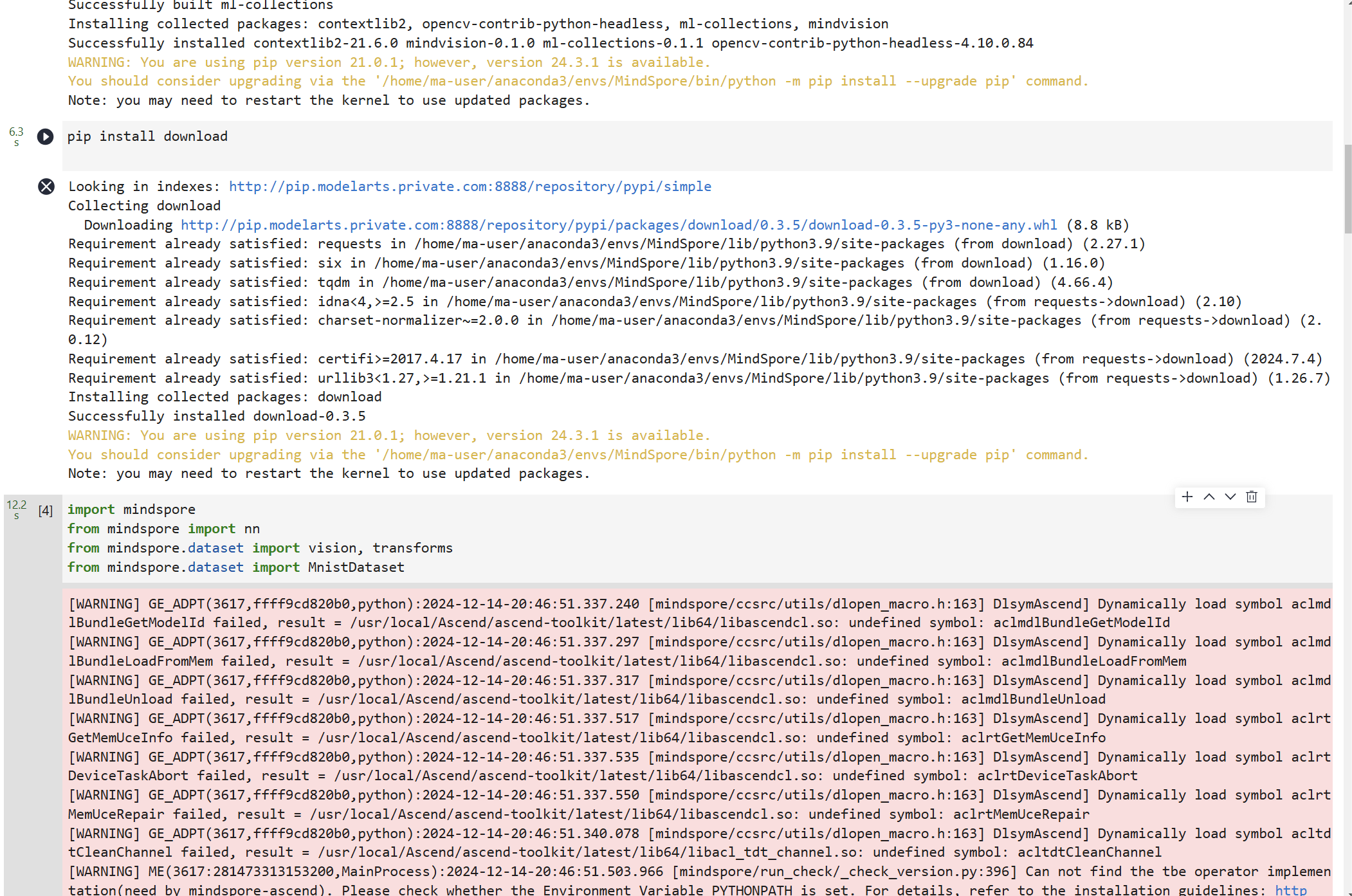The image size is (1352, 896).
Task: Click the MnistDataset import line
Action: click(235, 567)
